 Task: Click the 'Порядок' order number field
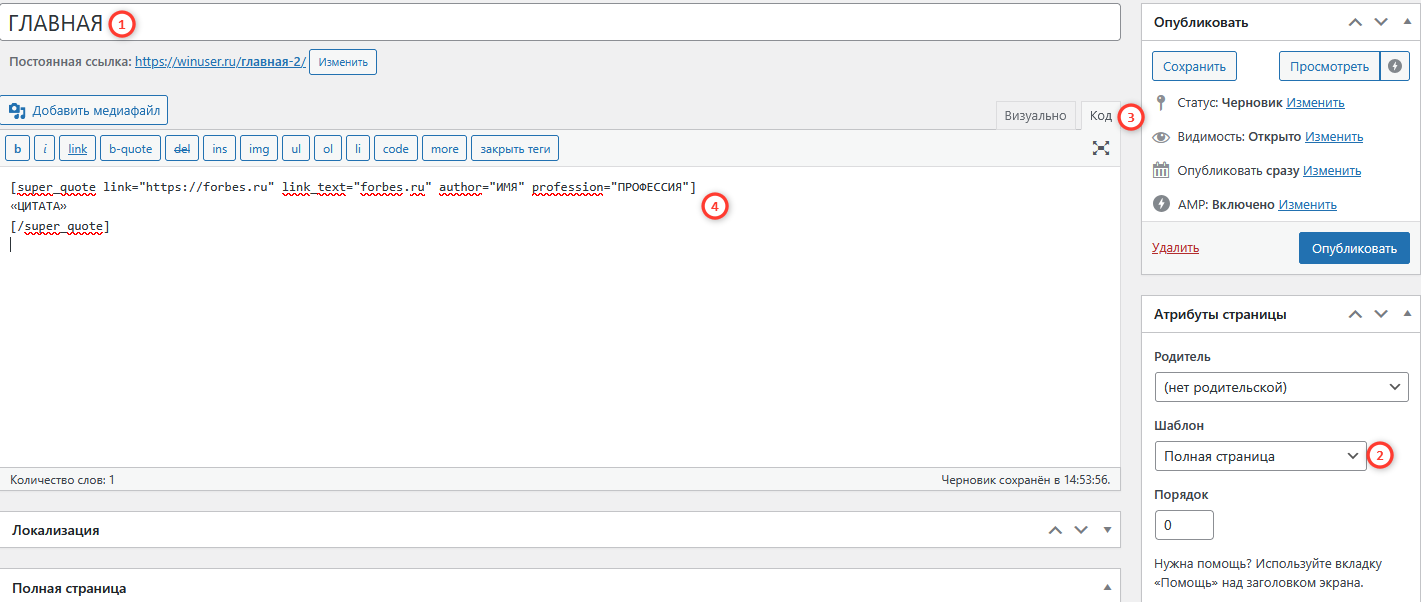pos(1184,525)
